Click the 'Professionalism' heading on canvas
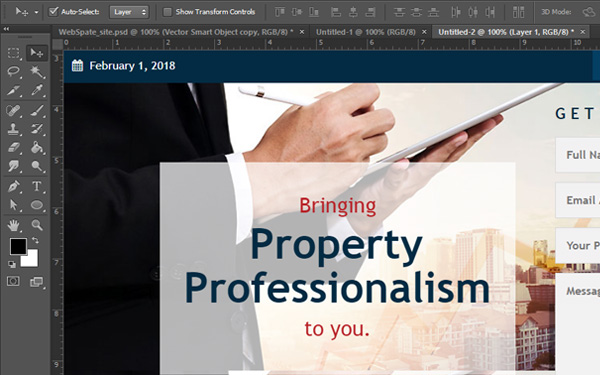The height and width of the screenshot is (375, 600). 337,288
